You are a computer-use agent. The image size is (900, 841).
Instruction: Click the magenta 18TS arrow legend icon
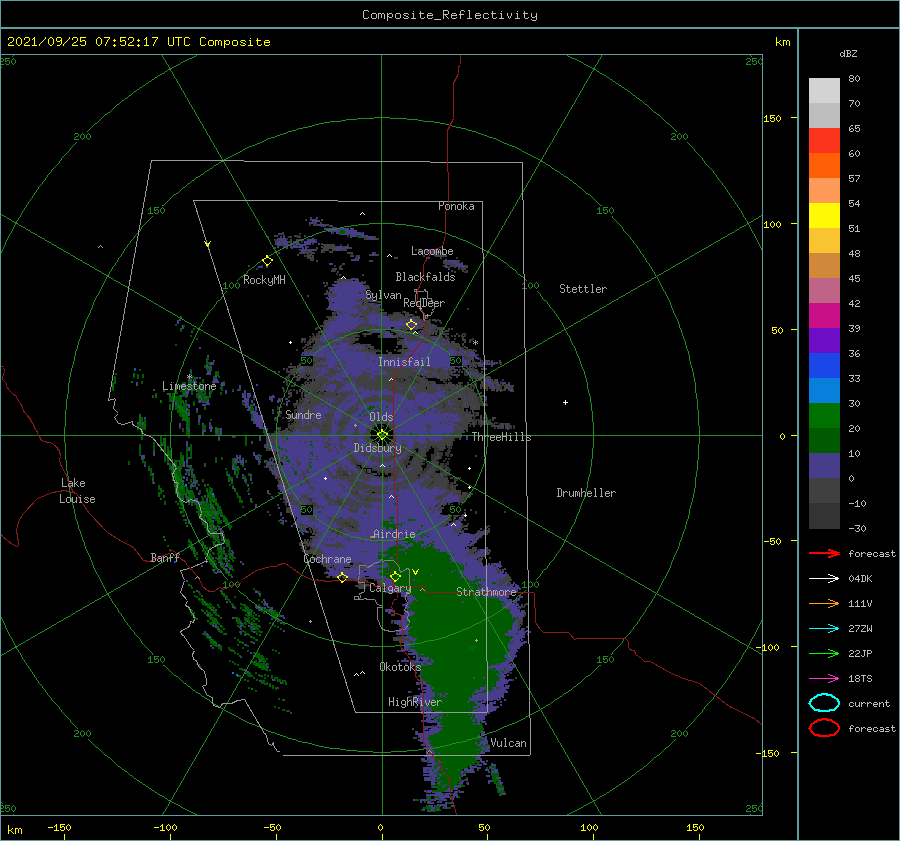[x=824, y=679]
